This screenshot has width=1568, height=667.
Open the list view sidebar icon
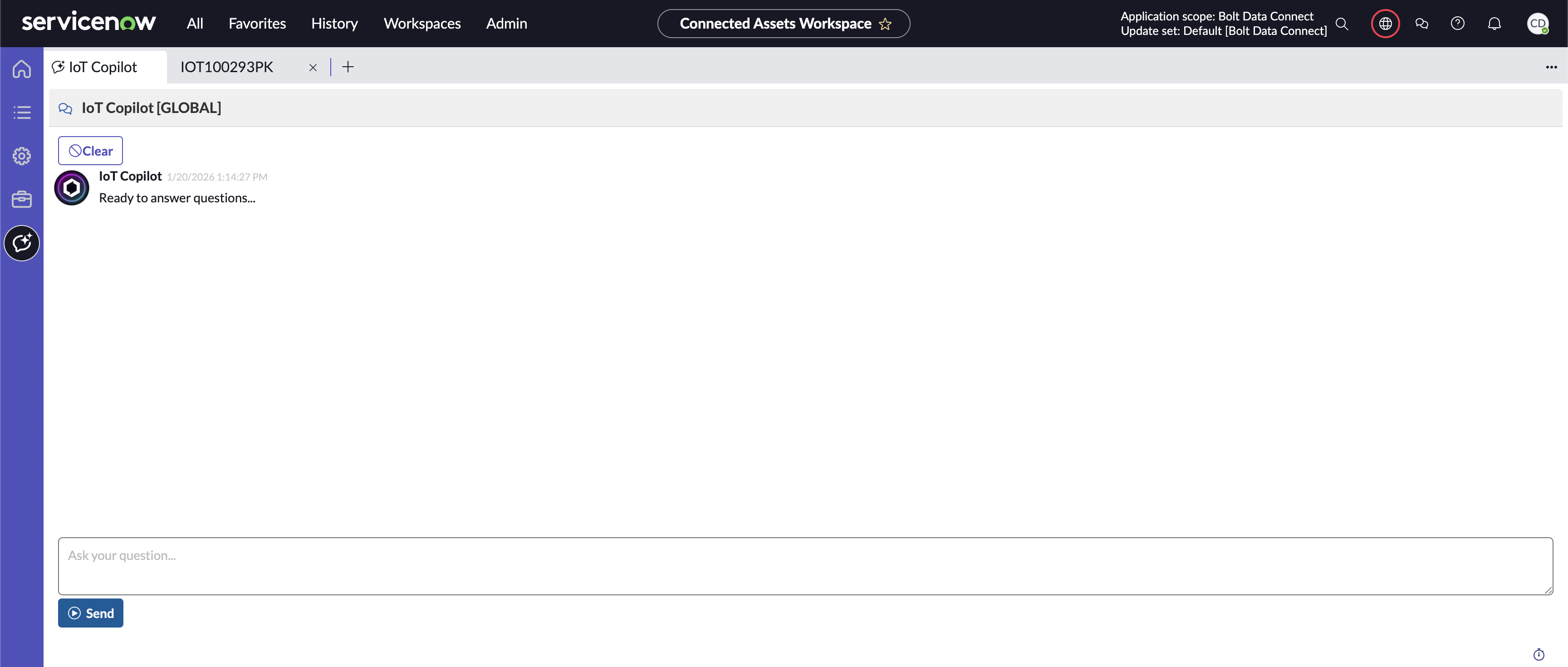click(22, 113)
